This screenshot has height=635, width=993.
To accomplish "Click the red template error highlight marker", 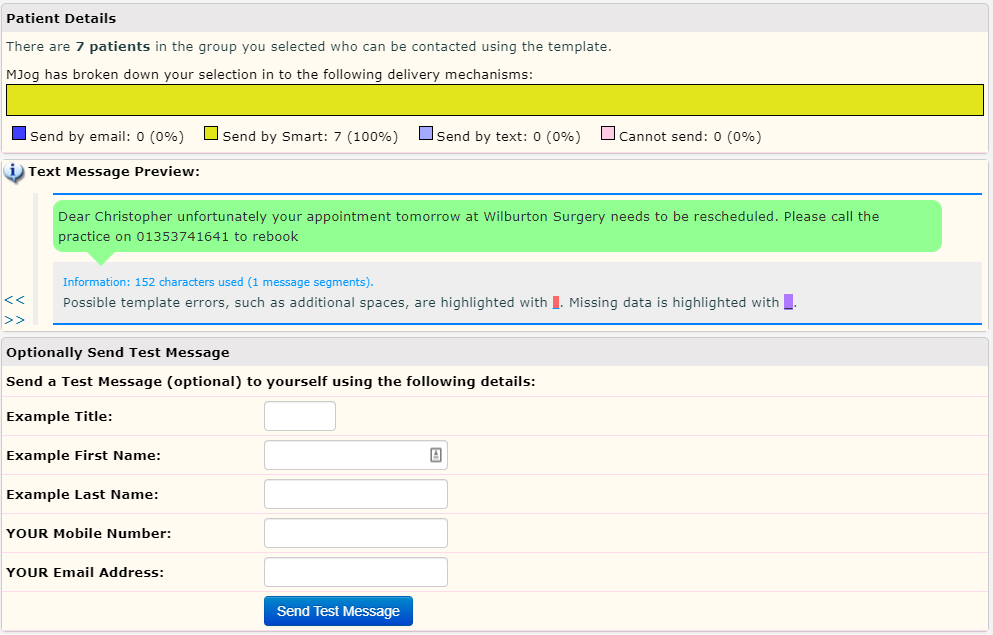I will point(556,302).
